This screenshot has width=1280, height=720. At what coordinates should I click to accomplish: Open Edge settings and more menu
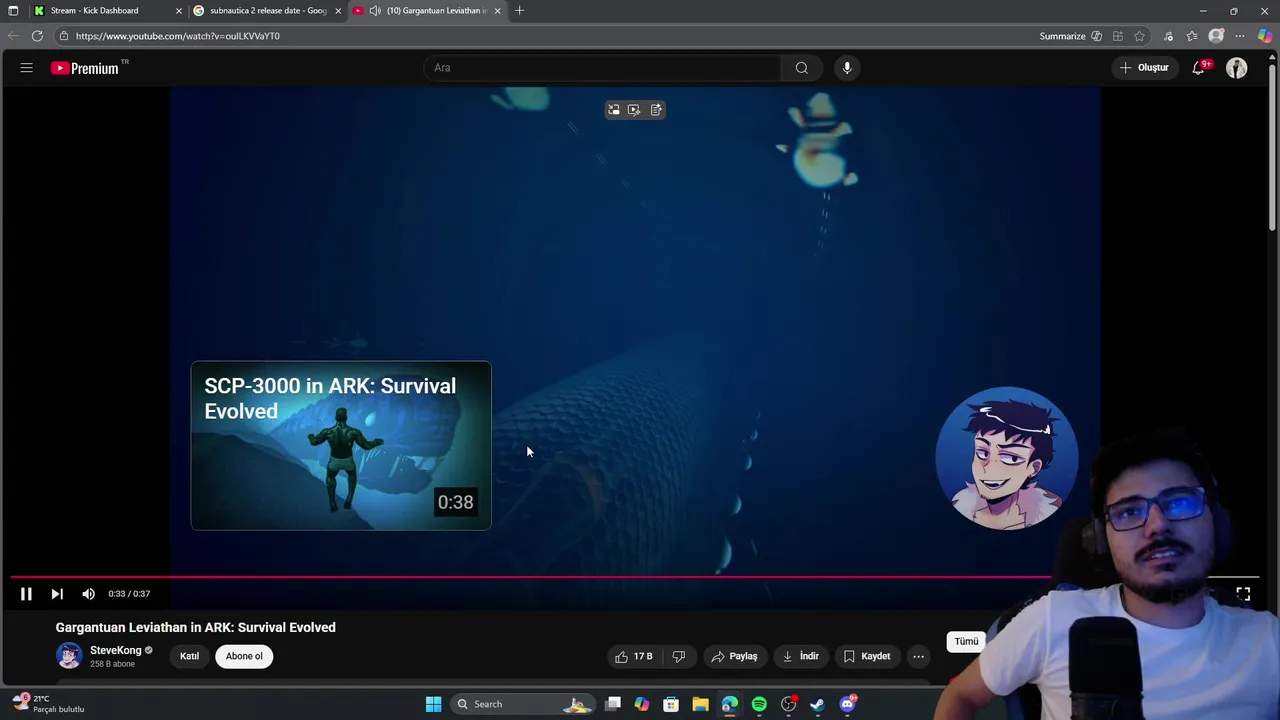(x=1240, y=36)
